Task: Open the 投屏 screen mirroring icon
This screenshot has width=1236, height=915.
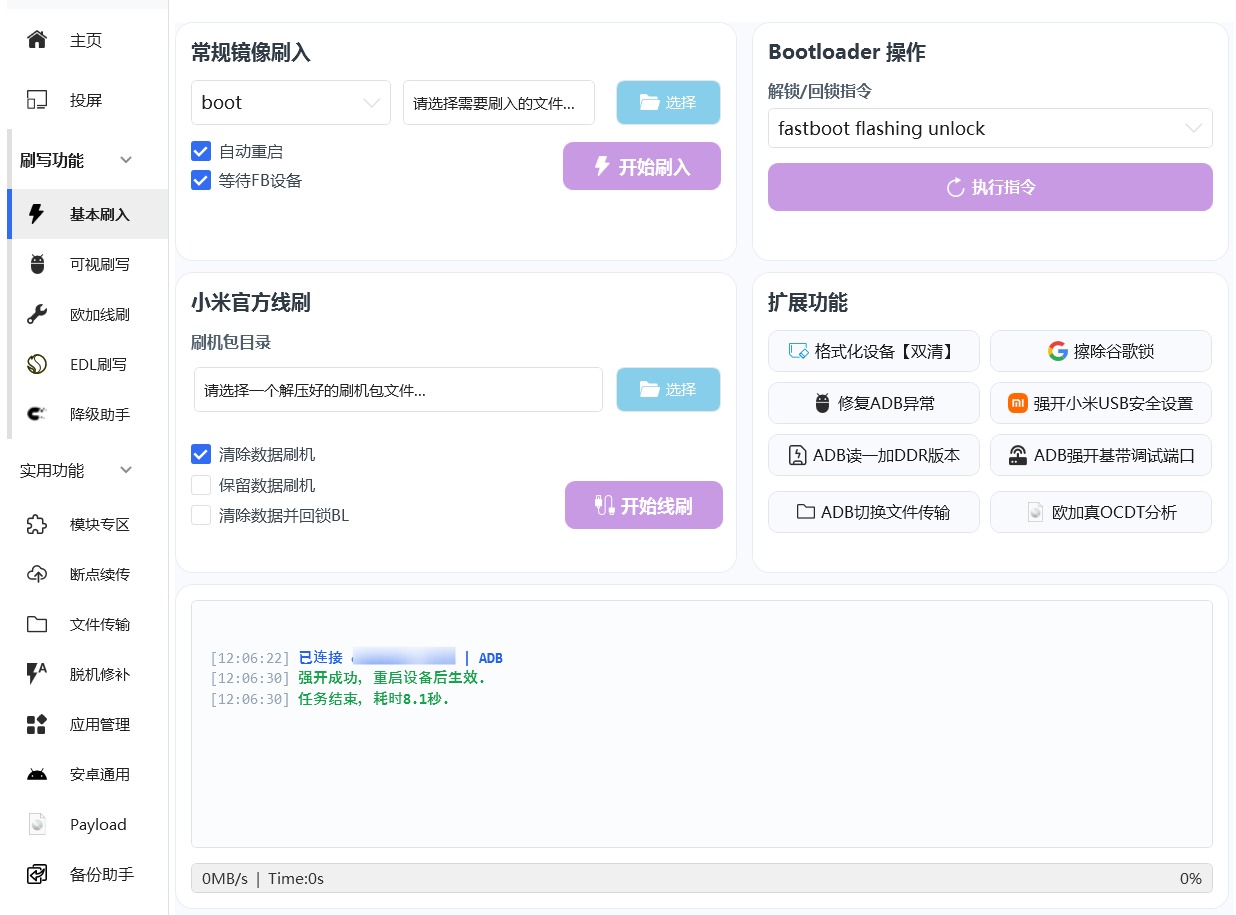Action: (37, 100)
